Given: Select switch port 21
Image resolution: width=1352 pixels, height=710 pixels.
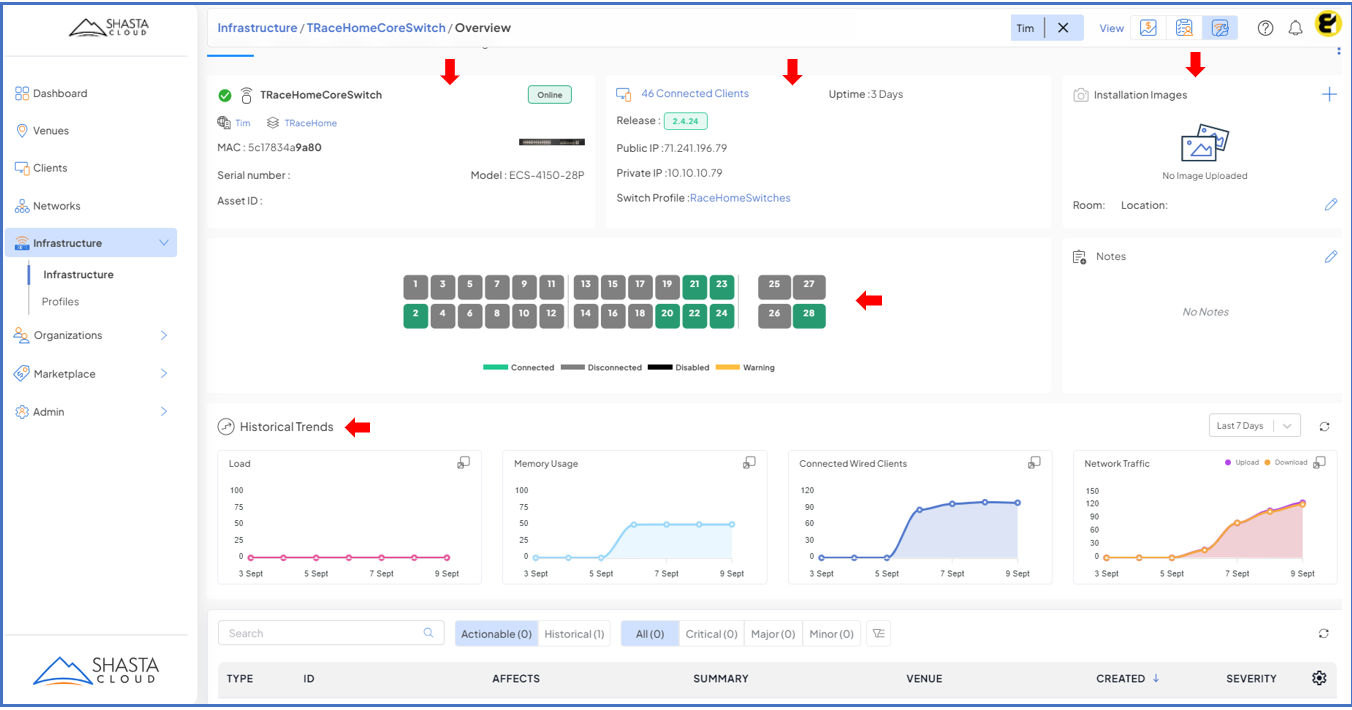Looking at the screenshot, I should tap(695, 286).
